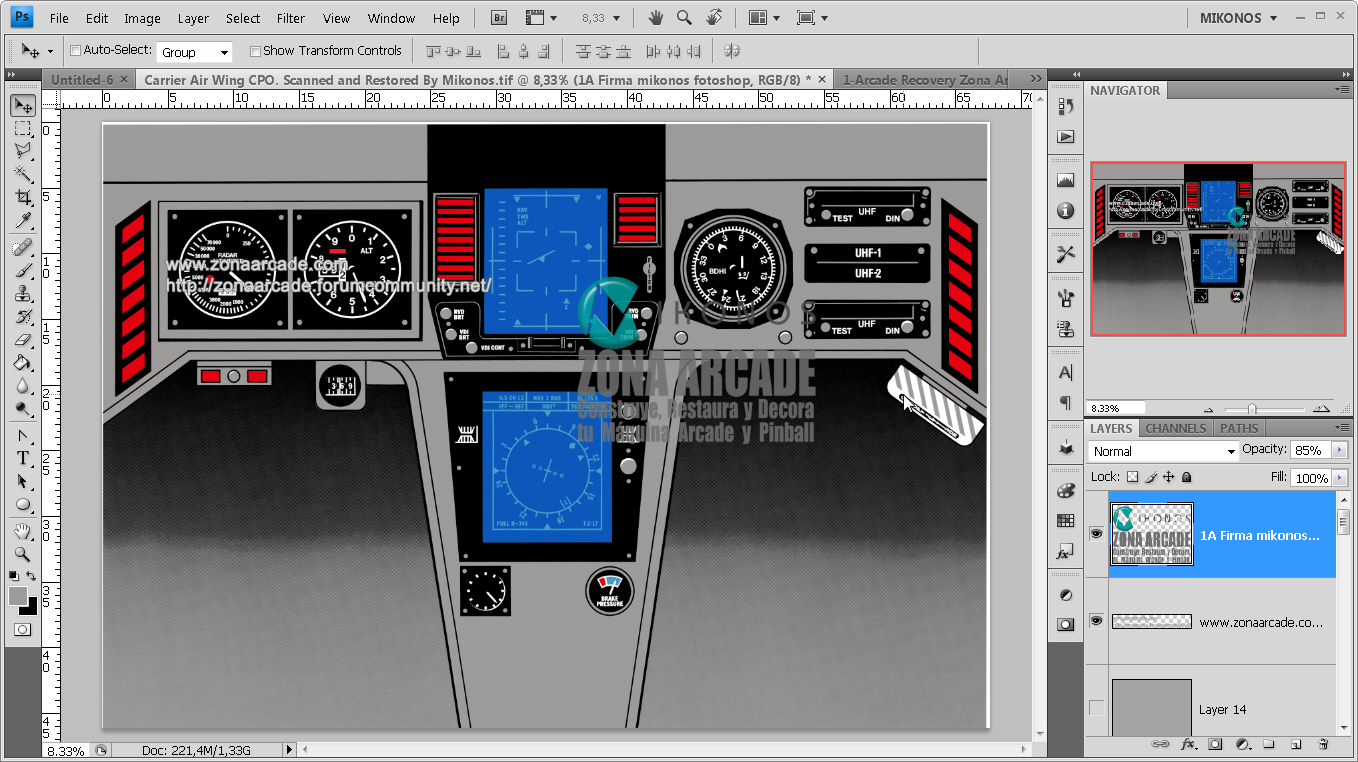Click the Layer 14 thumbnail

(1151, 707)
